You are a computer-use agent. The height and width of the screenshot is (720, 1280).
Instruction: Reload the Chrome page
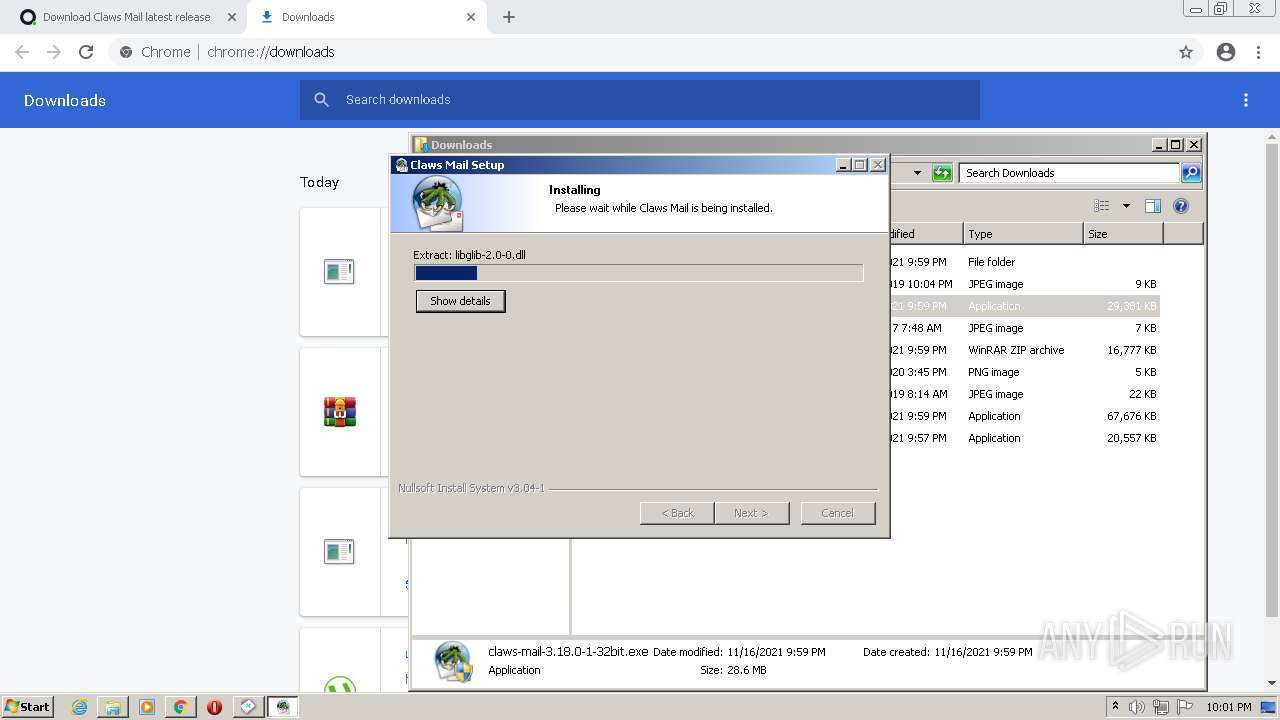pyautogui.click(x=86, y=52)
